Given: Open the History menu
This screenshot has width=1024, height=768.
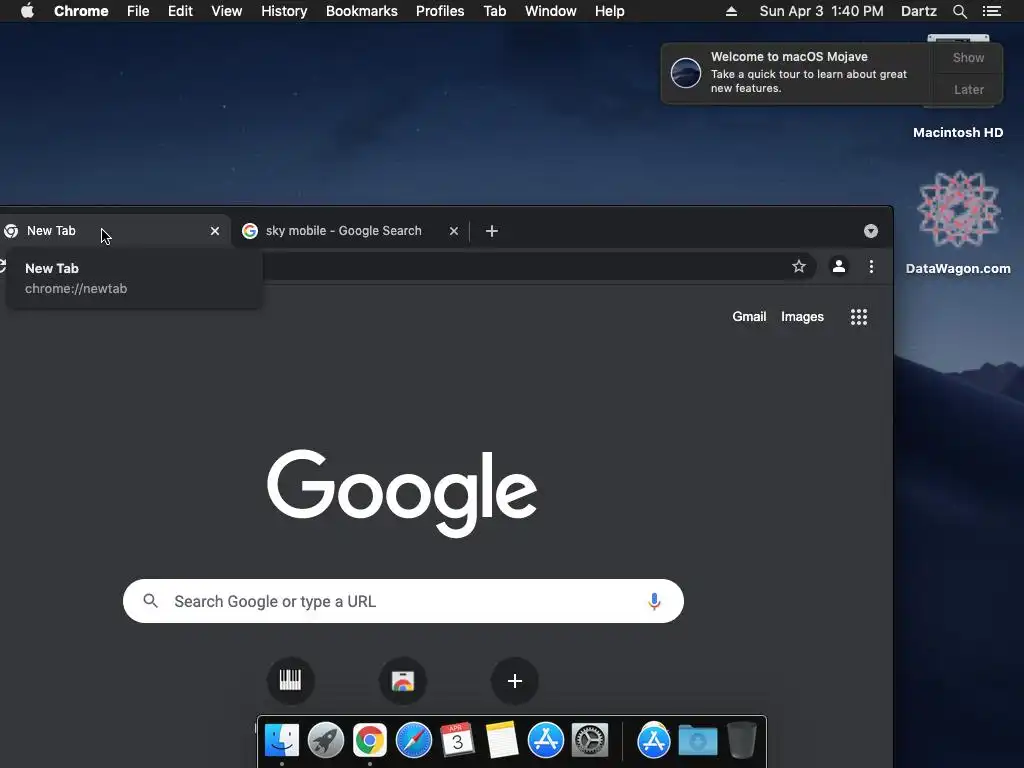Looking at the screenshot, I should coord(284,11).
